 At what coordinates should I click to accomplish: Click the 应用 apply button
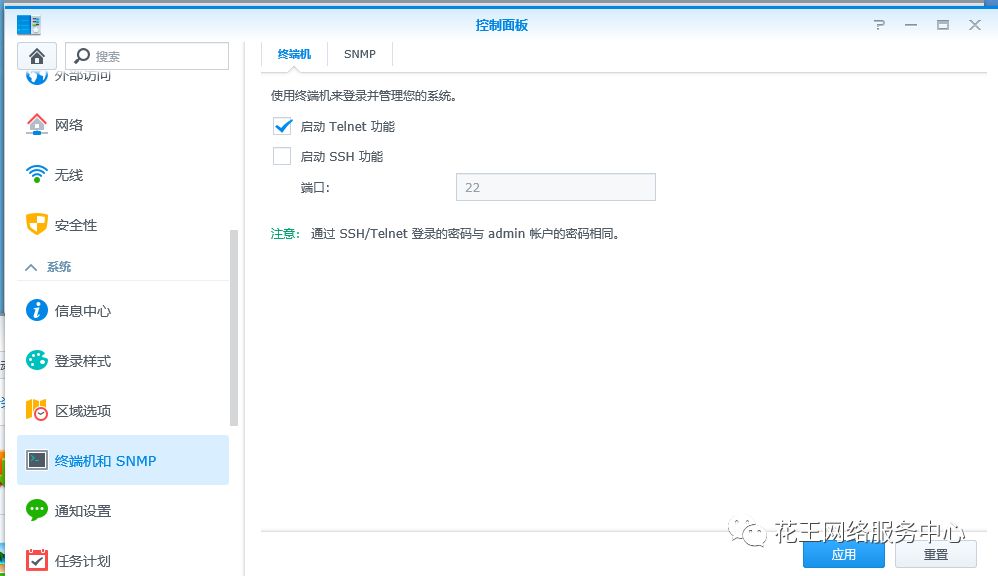point(843,554)
